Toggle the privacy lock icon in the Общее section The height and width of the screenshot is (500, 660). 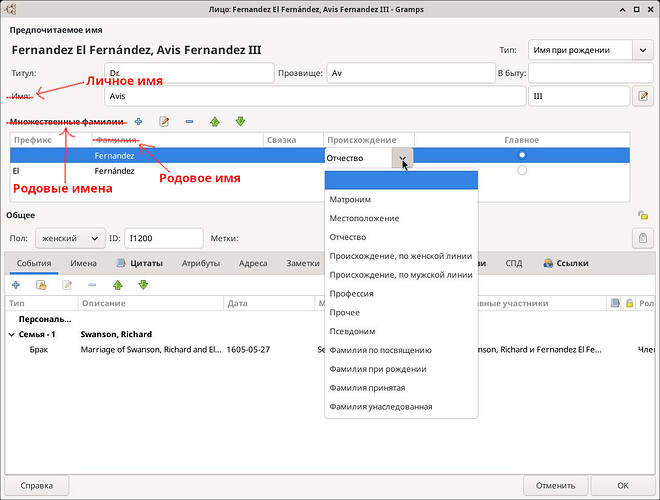click(643, 215)
